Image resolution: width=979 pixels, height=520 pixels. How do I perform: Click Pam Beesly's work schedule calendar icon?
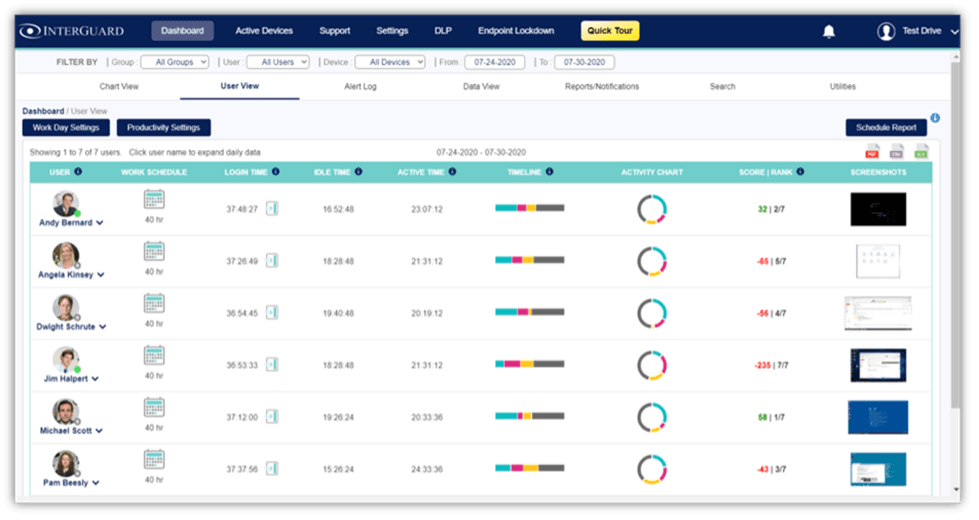click(154, 460)
